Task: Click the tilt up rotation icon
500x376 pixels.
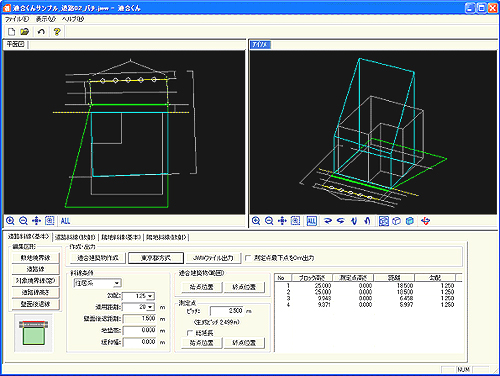Action: coord(367,221)
